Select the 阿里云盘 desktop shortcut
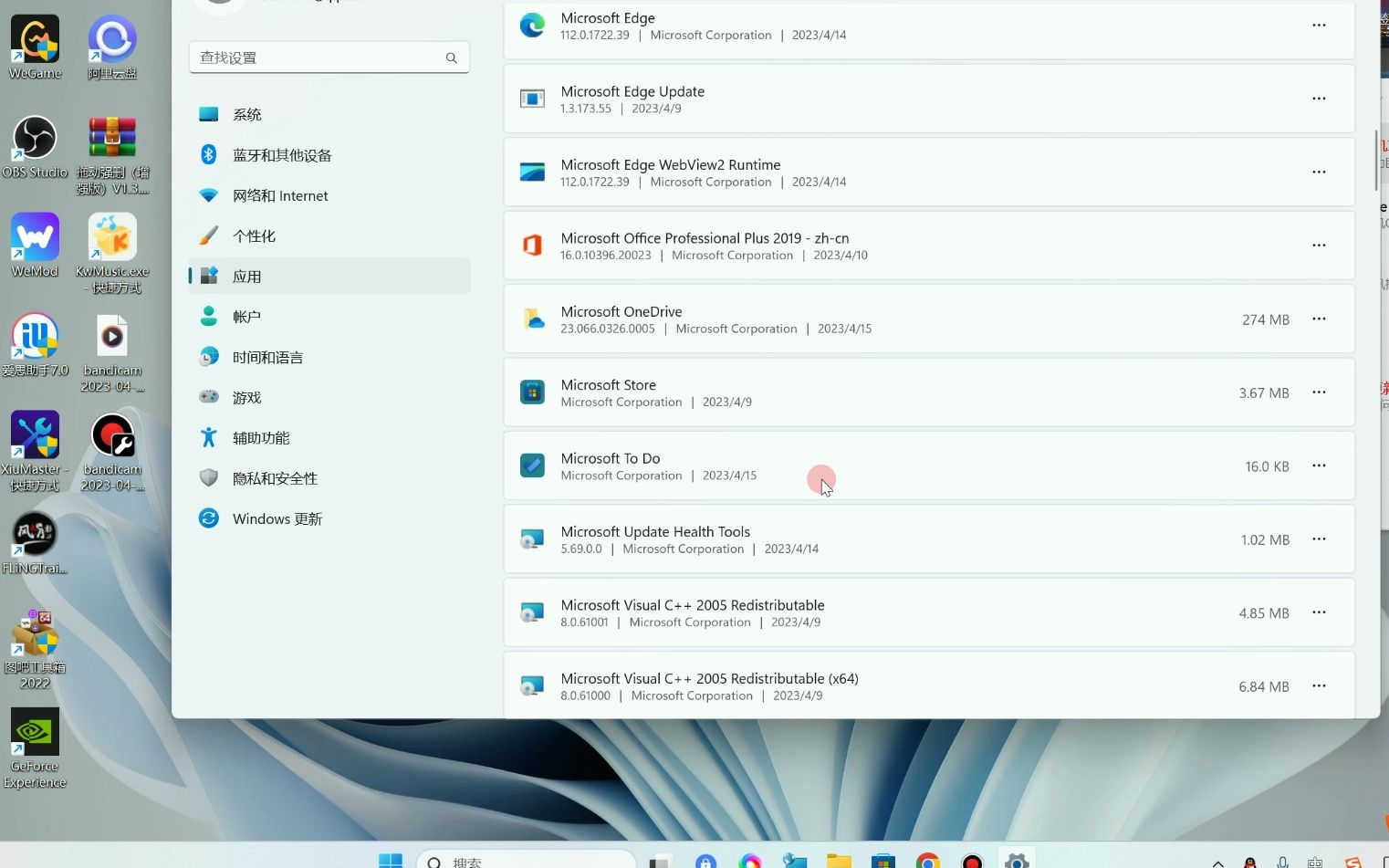Image resolution: width=1389 pixels, height=868 pixels. 112,47
